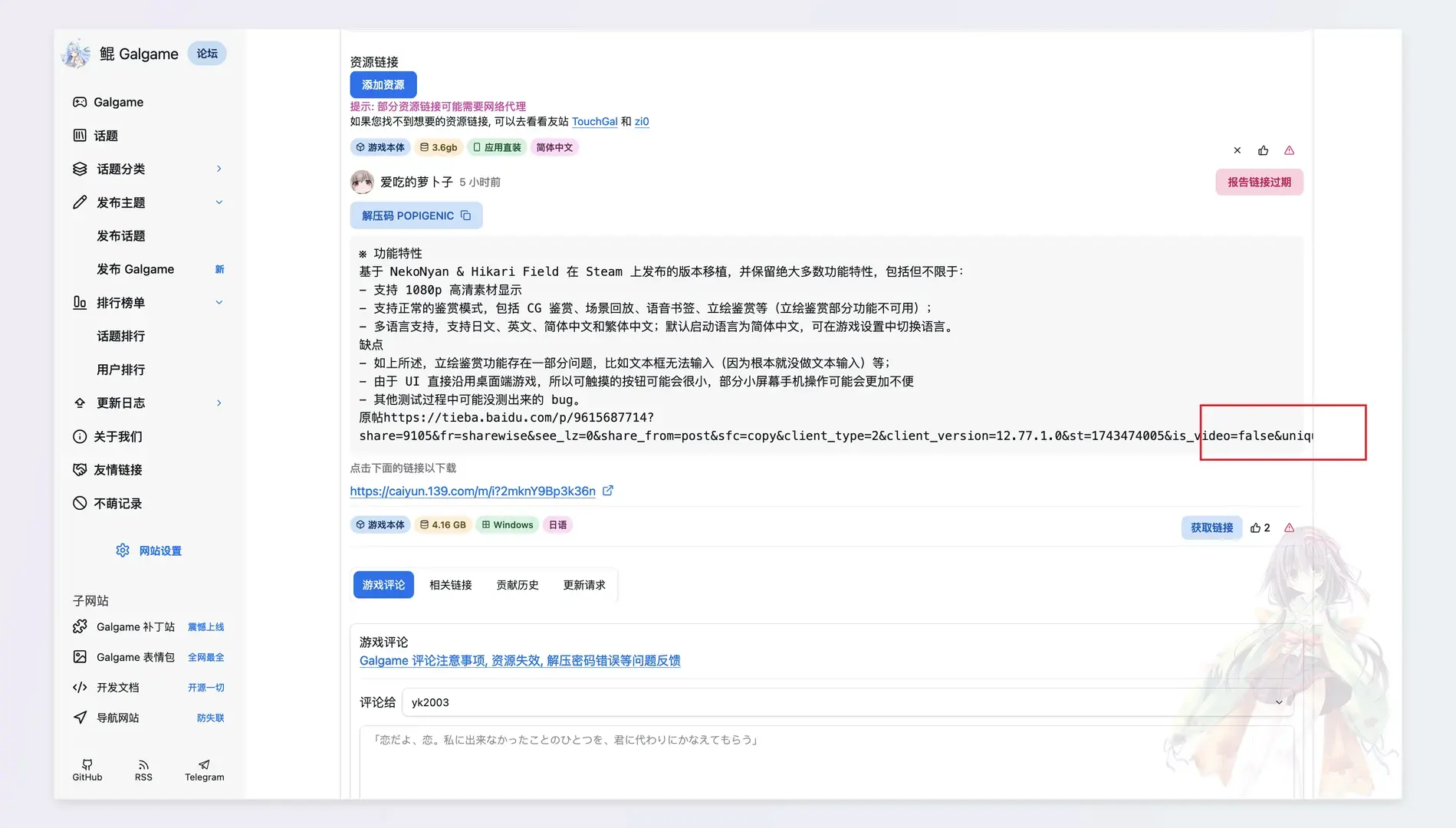The height and width of the screenshot is (828, 1456).
Task: Close the expanded resource with X icon
Action: [1237, 150]
